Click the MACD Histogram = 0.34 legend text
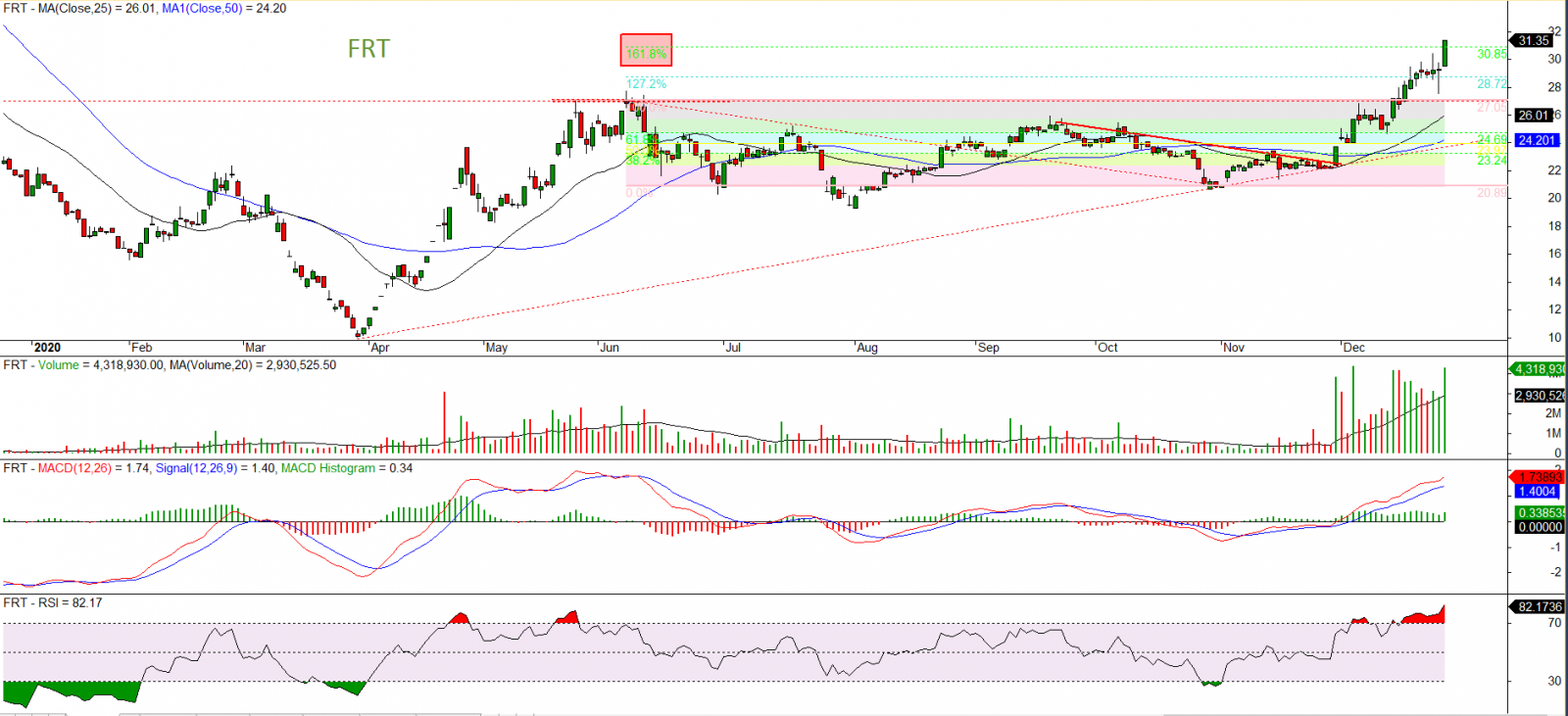Screen dimensions: 1568x716 click(347, 468)
